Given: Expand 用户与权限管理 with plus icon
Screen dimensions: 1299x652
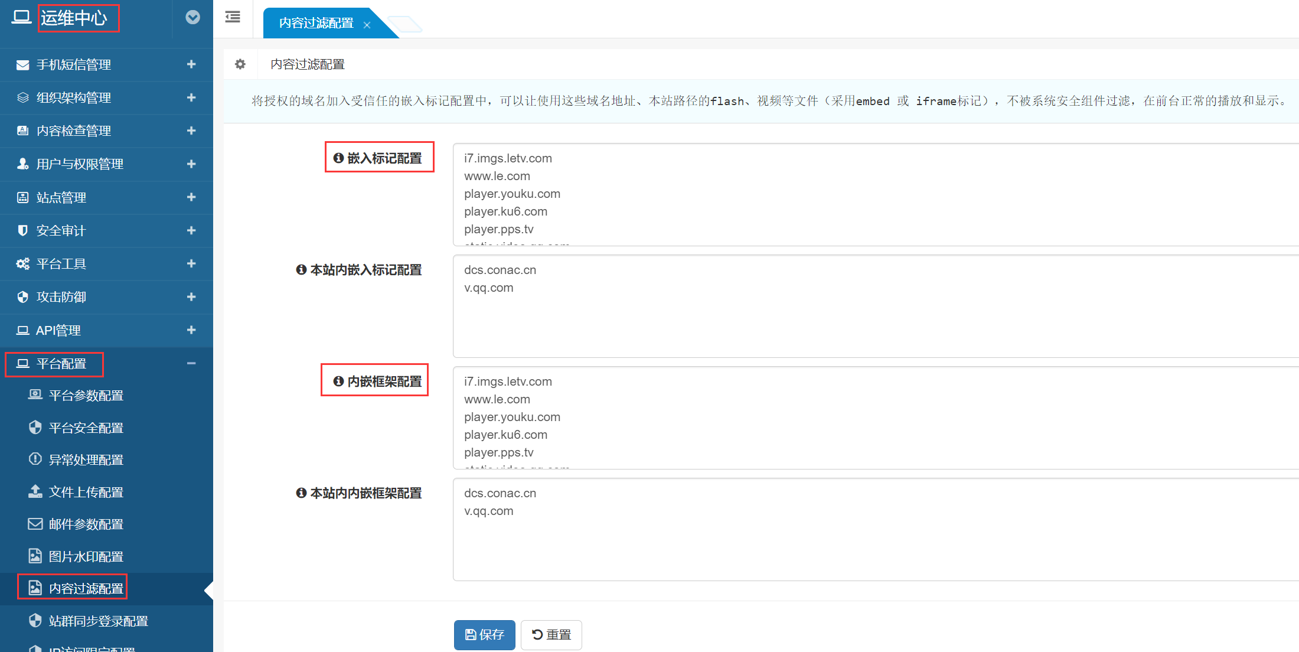Looking at the screenshot, I should [191, 164].
